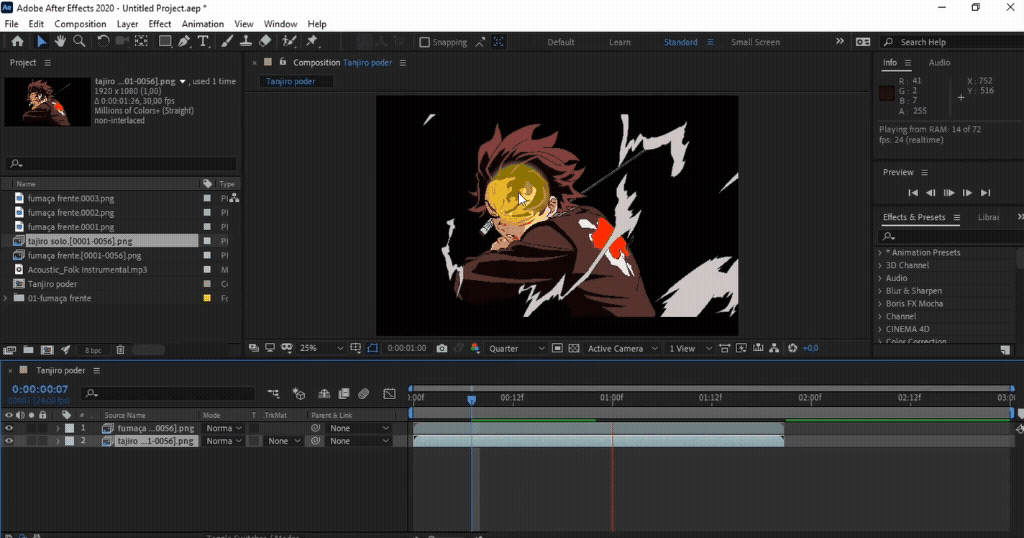Select the Clone Stamp tool
This screenshot has height=538, width=1024.
point(246,42)
